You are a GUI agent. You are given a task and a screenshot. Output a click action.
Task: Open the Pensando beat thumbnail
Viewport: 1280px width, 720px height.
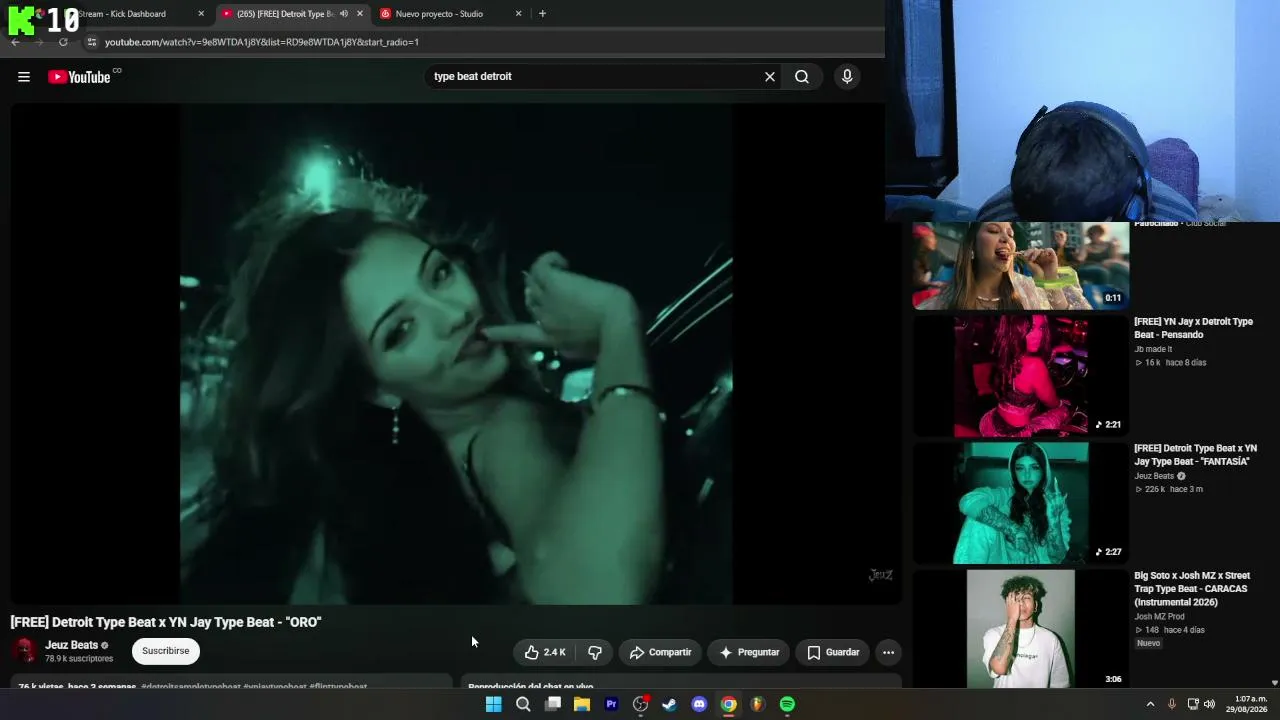click(x=1021, y=376)
